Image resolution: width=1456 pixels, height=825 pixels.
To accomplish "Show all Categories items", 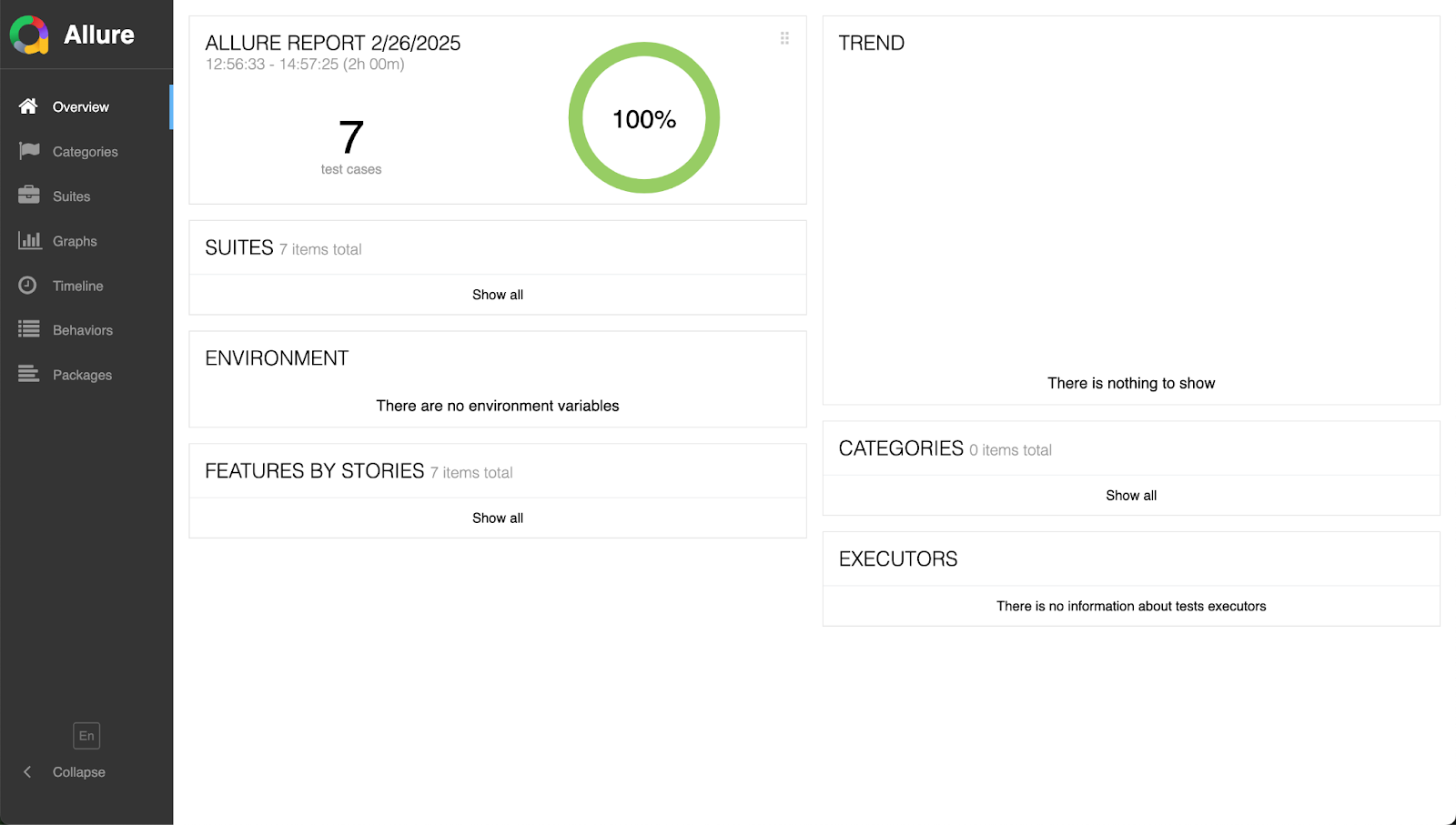I will [x=1130, y=496].
